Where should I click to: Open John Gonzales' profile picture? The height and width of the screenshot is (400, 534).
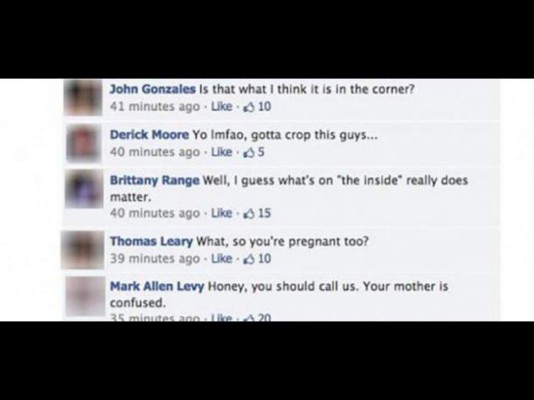click(x=83, y=97)
